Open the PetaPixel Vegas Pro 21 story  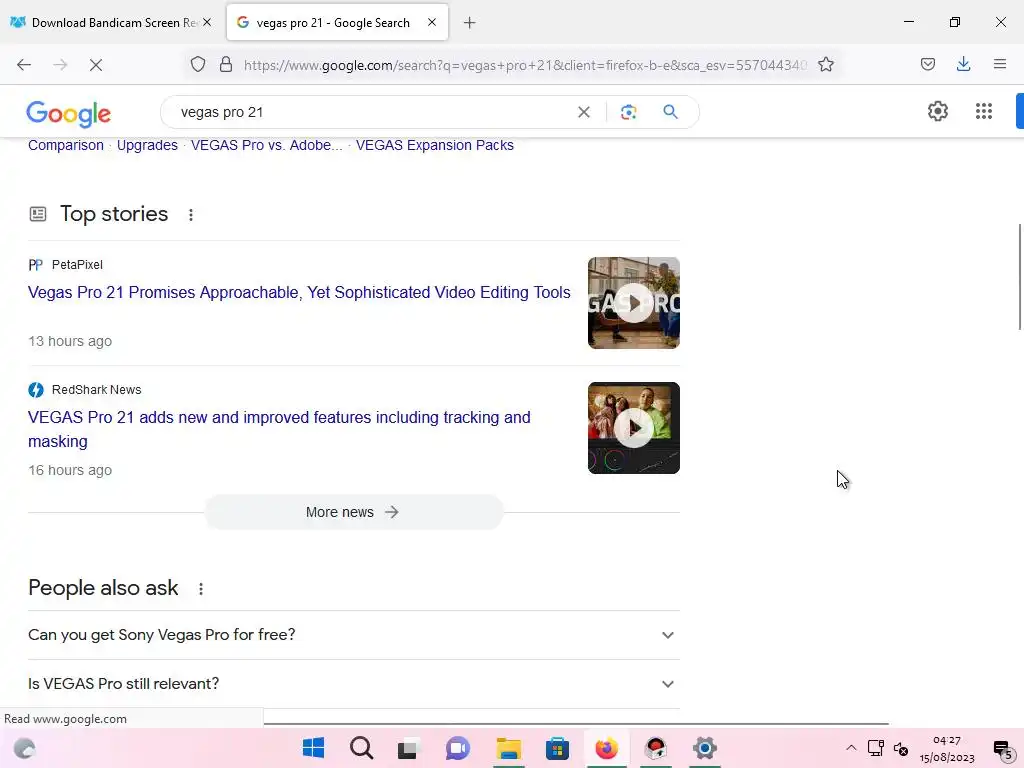(299, 293)
